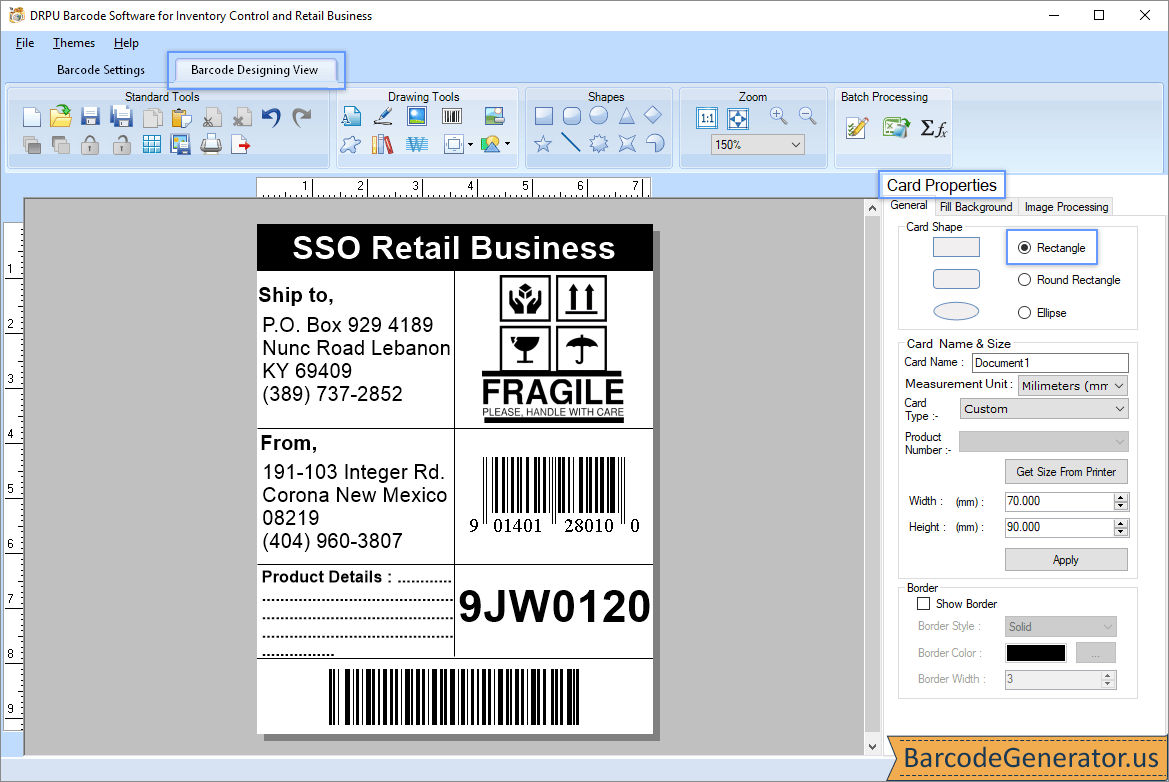Expand the shapes picture tool dropdown arrow
Screen dimensions: 1169x782
point(508,144)
